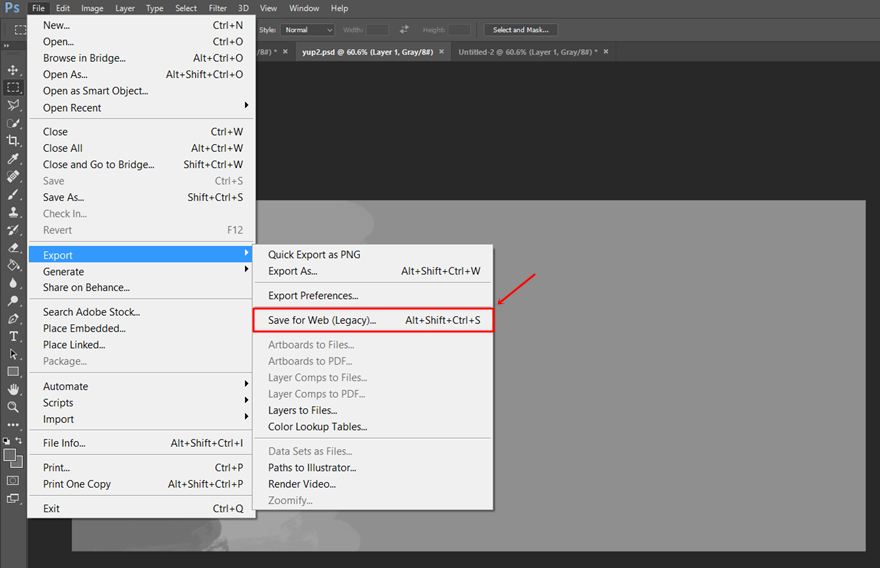Select the History Brush tool
This screenshot has width=880, height=568.
(x=13, y=230)
